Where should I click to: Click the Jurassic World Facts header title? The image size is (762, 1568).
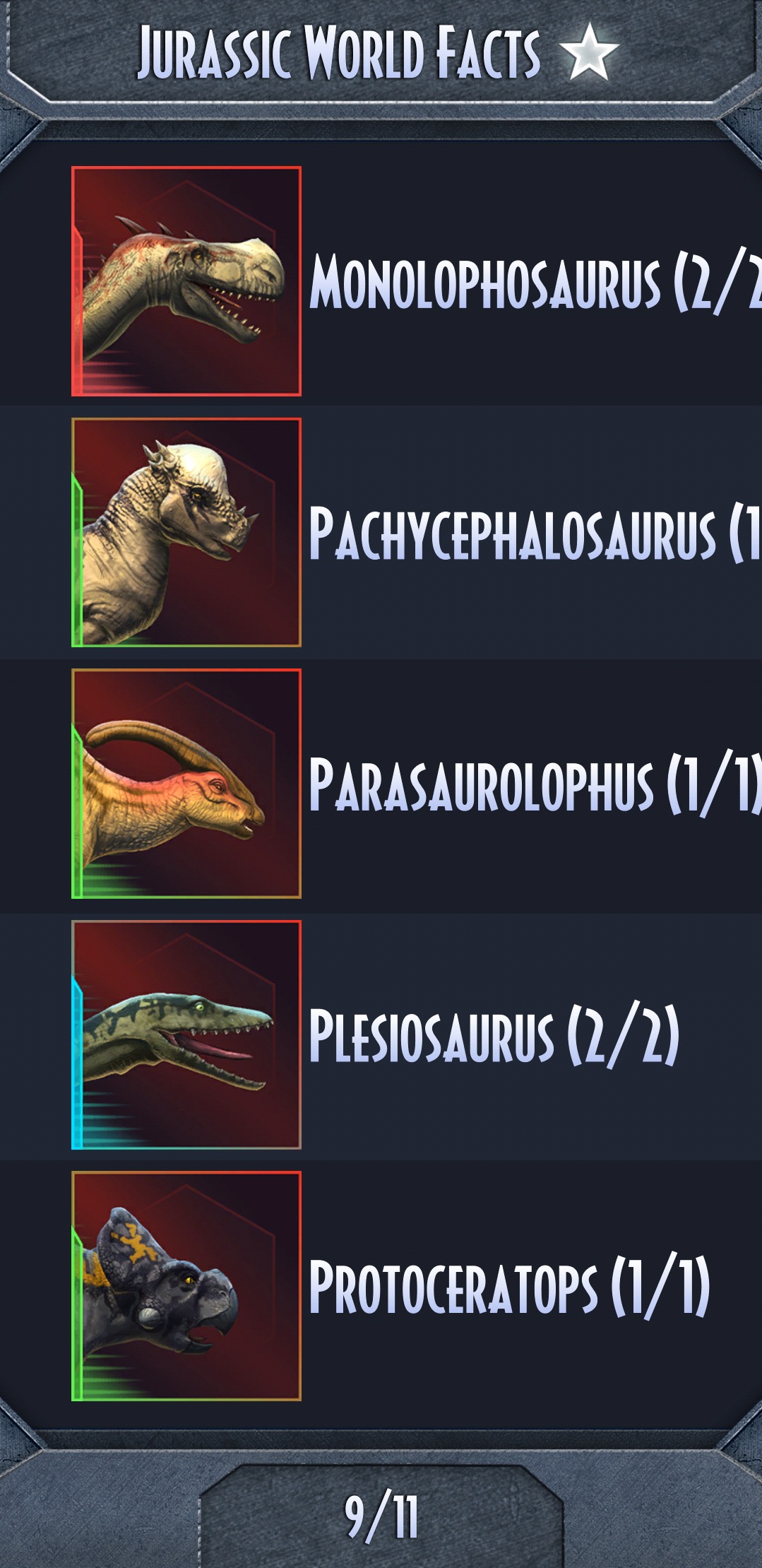click(x=339, y=52)
